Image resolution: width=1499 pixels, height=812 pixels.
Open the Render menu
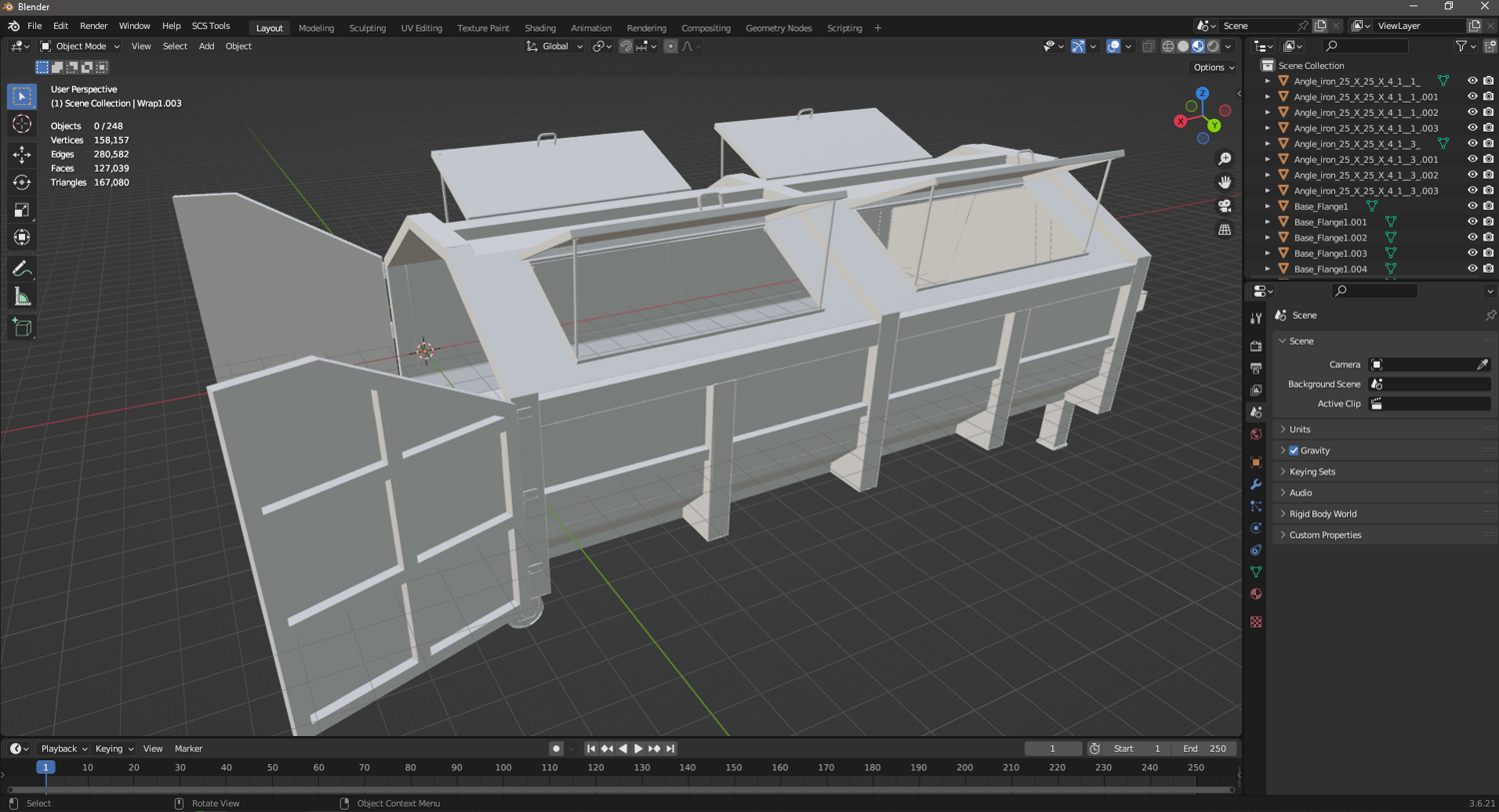pos(93,26)
